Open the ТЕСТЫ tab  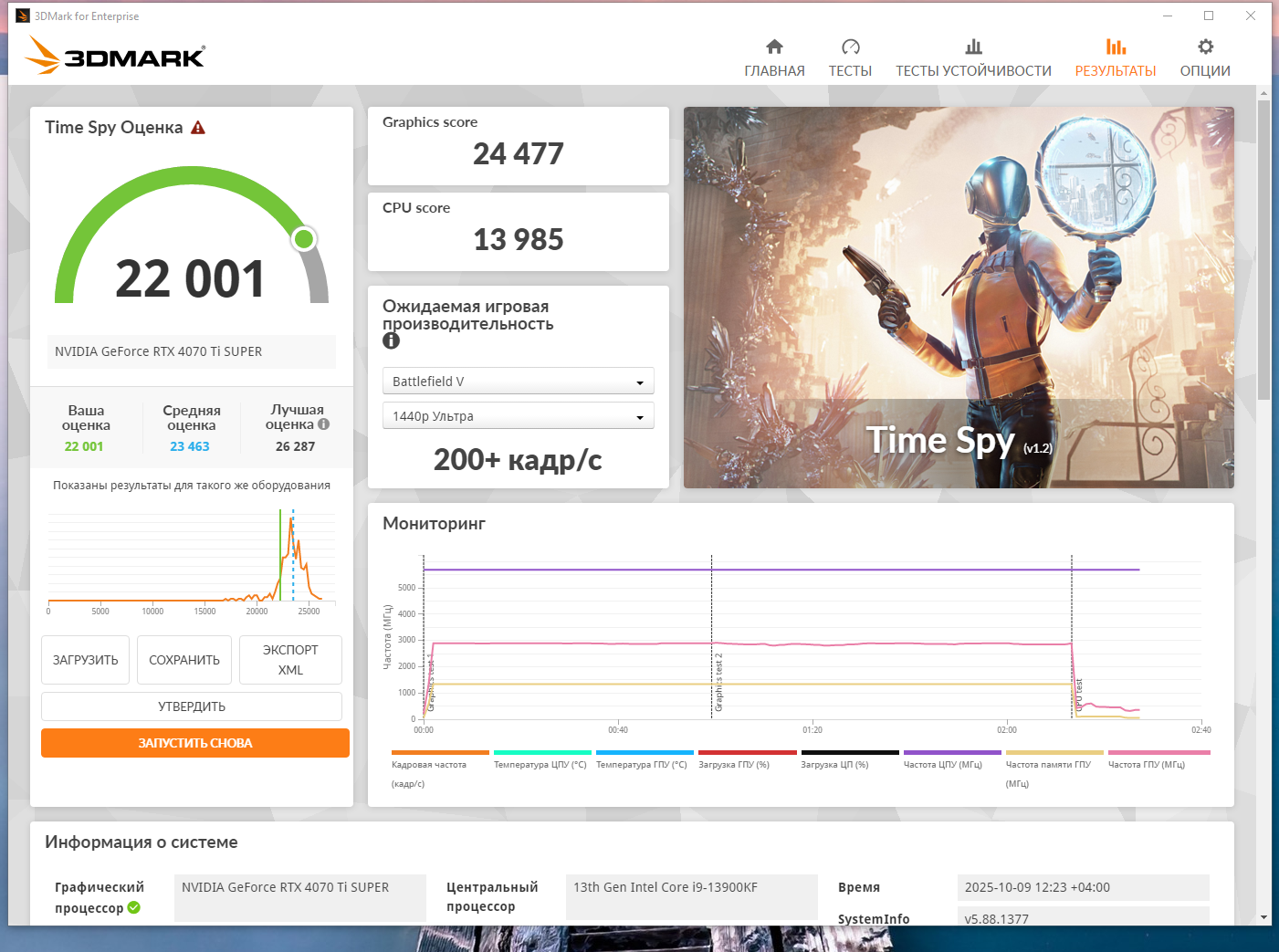pos(850,58)
